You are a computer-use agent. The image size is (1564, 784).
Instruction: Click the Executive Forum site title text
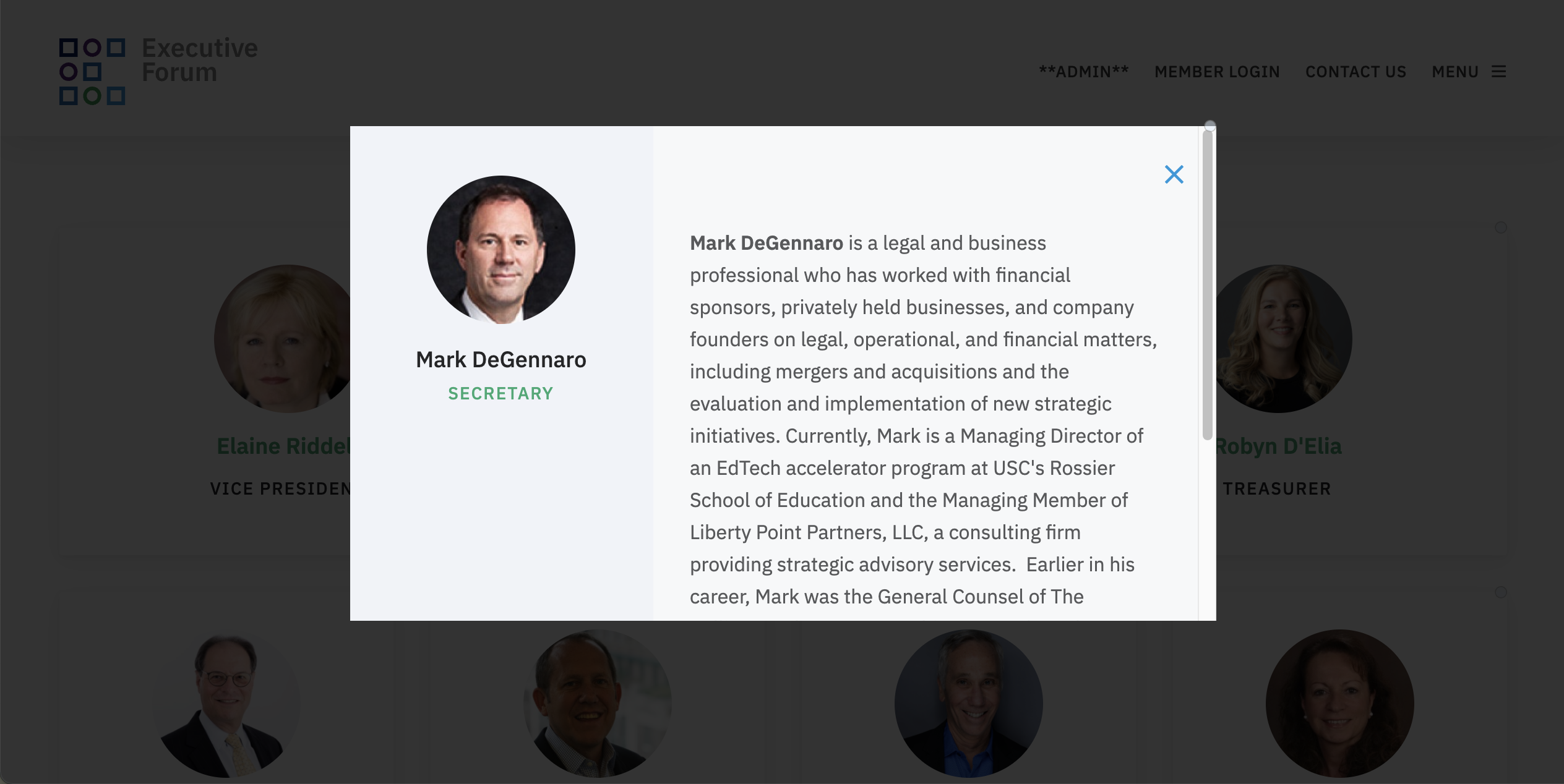click(199, 60)
